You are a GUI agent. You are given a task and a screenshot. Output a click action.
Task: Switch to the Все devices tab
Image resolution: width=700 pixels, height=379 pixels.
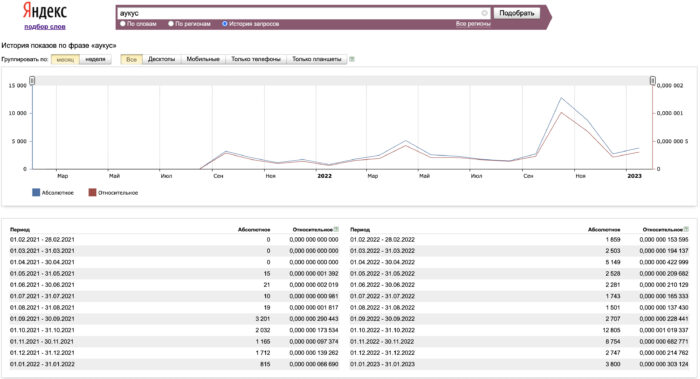[x=131, y=59]
